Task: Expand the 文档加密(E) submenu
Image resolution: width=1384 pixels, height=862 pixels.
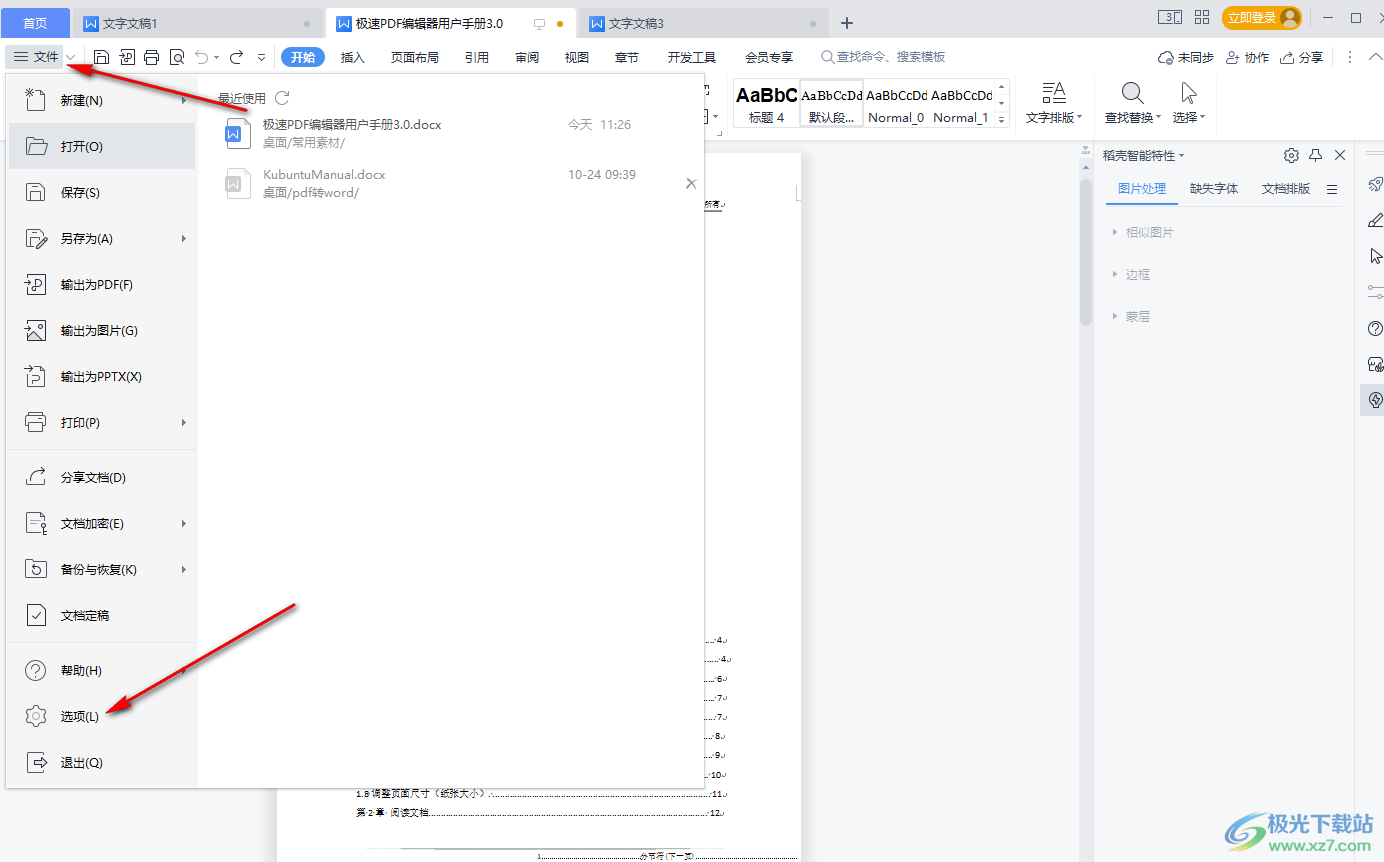Action: (x=184, y=523)
